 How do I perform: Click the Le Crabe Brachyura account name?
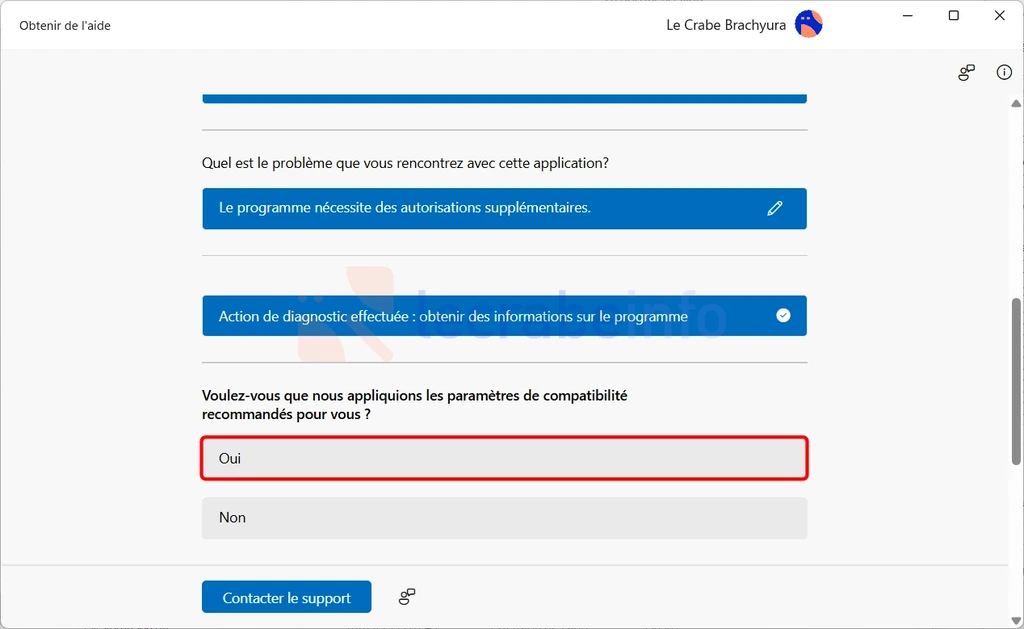tap(726, 25)
